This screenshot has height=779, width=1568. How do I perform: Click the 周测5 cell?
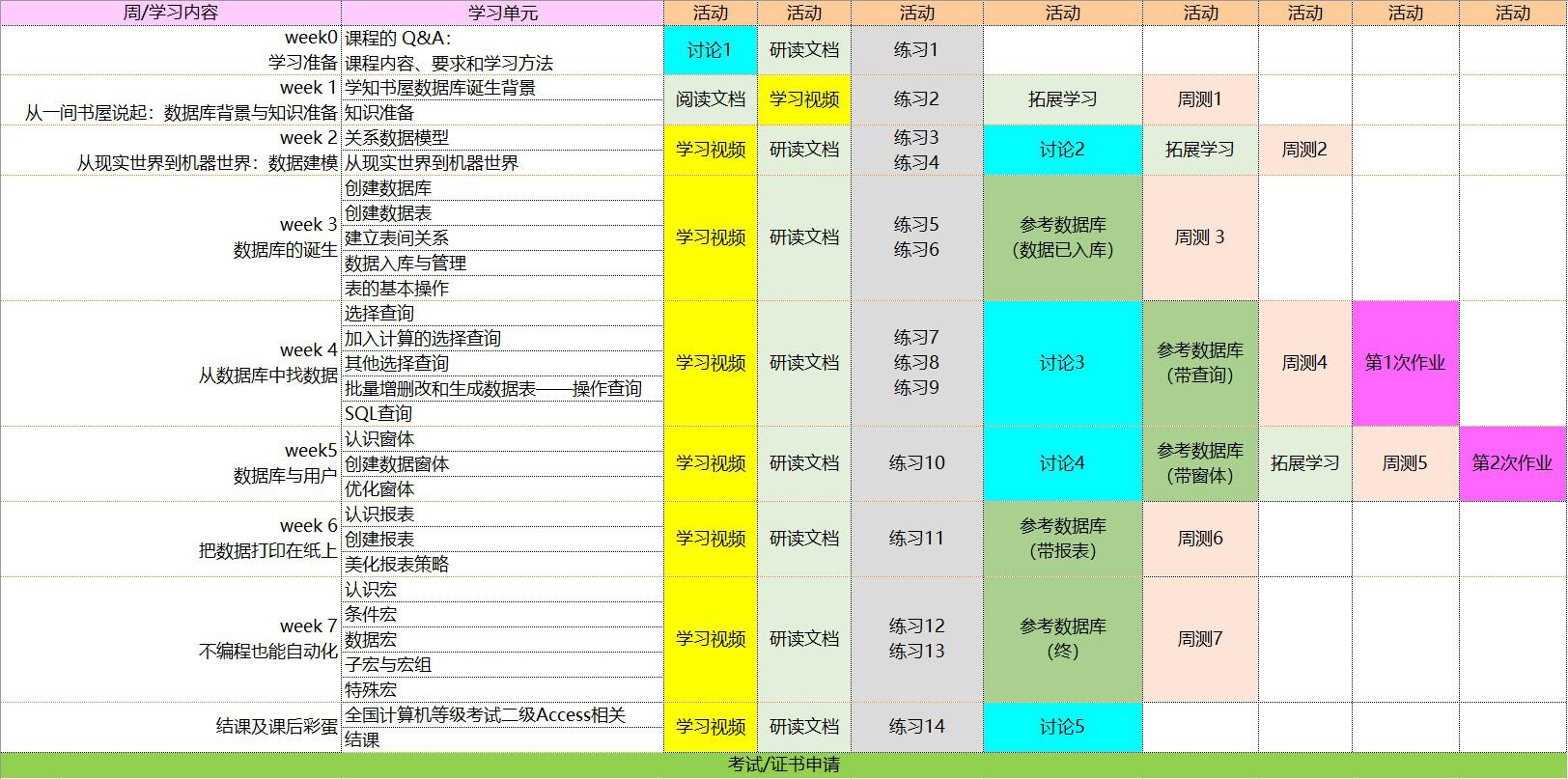(1405, 463)
